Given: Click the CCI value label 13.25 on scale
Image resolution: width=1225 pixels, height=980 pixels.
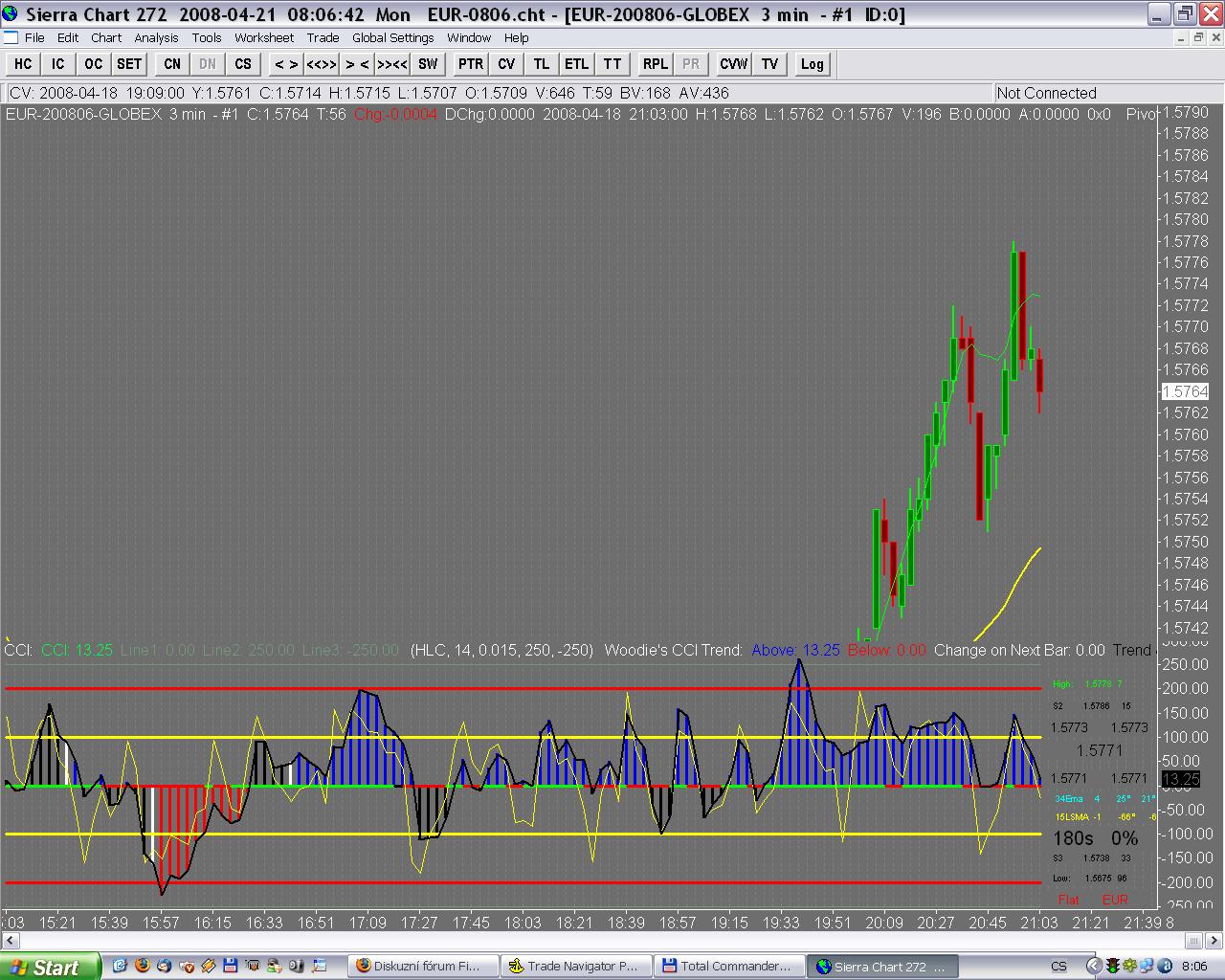Looking at the screenshot, I should 1181,779.
